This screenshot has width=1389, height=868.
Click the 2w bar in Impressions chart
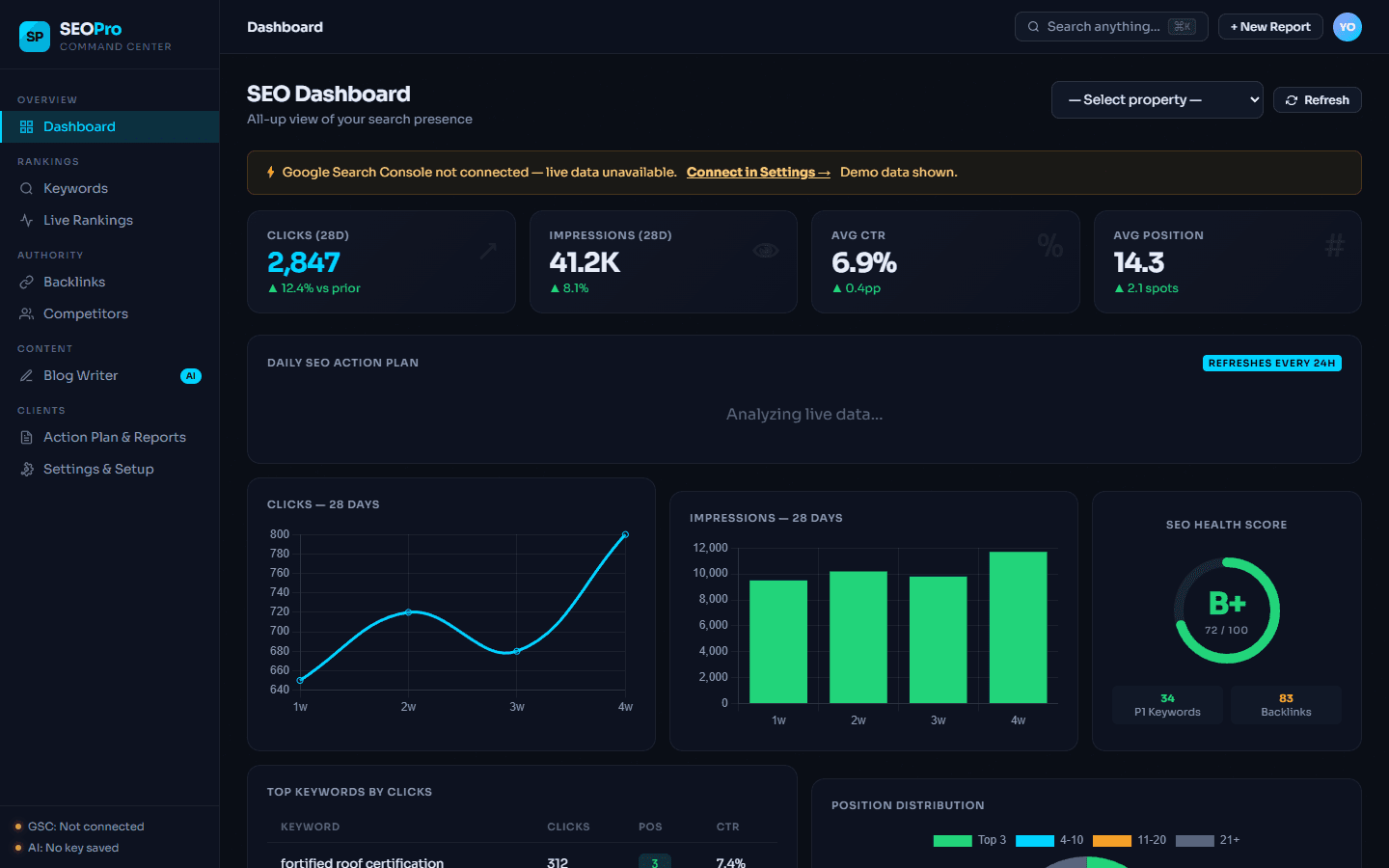coord(858,637)
